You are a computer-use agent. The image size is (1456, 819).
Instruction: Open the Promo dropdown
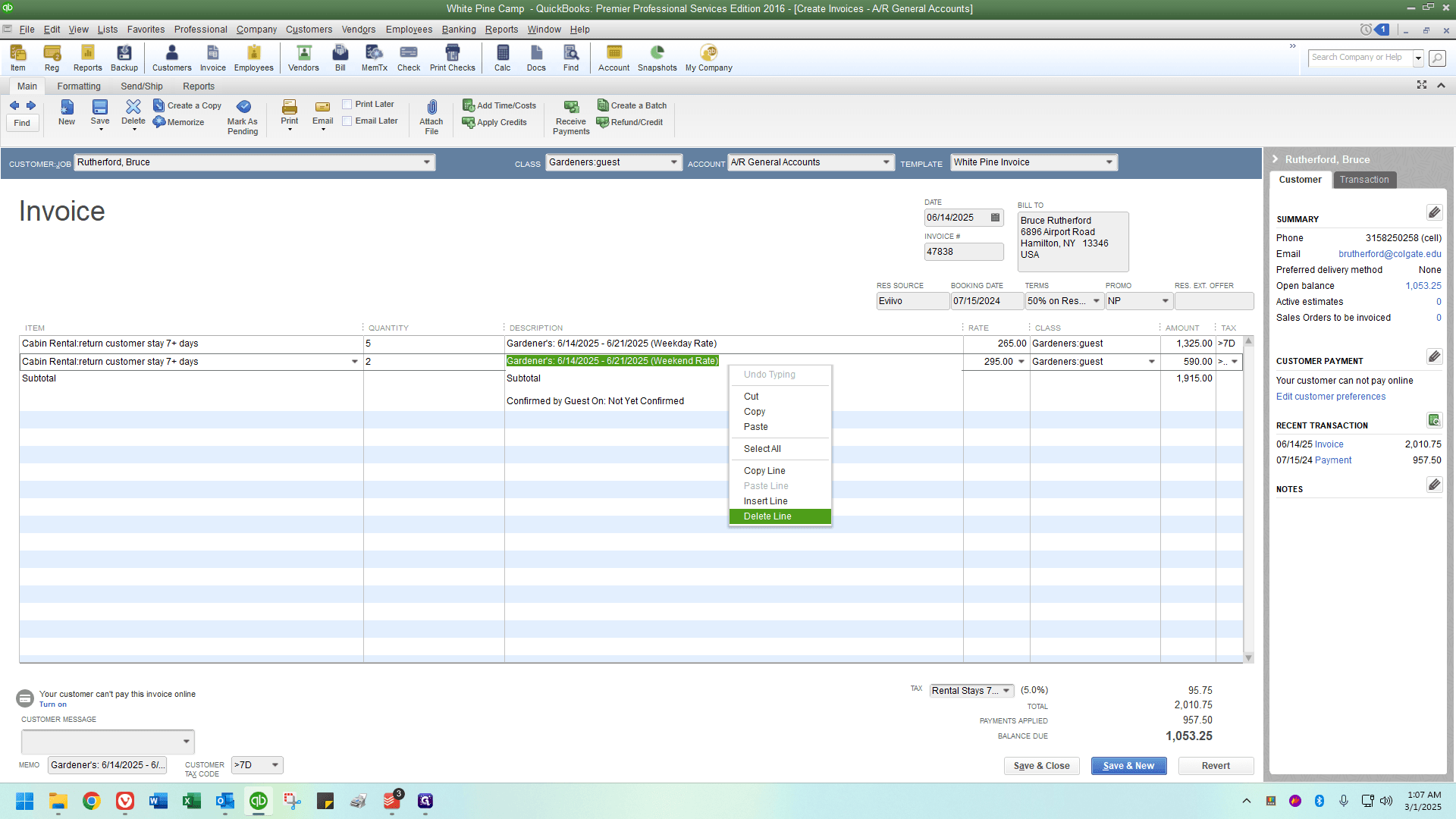(x=1166, y=301)
